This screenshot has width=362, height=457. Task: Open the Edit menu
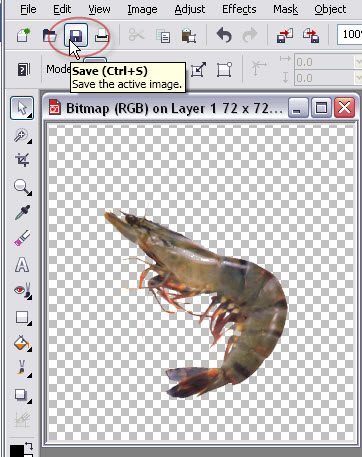click(62, 9)
